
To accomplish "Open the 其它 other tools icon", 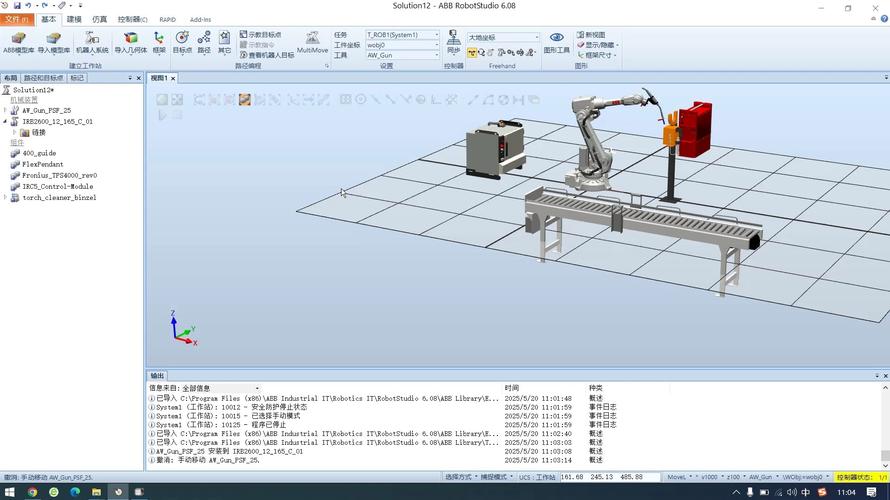I will pyautogui.click(x=225, y=43).
